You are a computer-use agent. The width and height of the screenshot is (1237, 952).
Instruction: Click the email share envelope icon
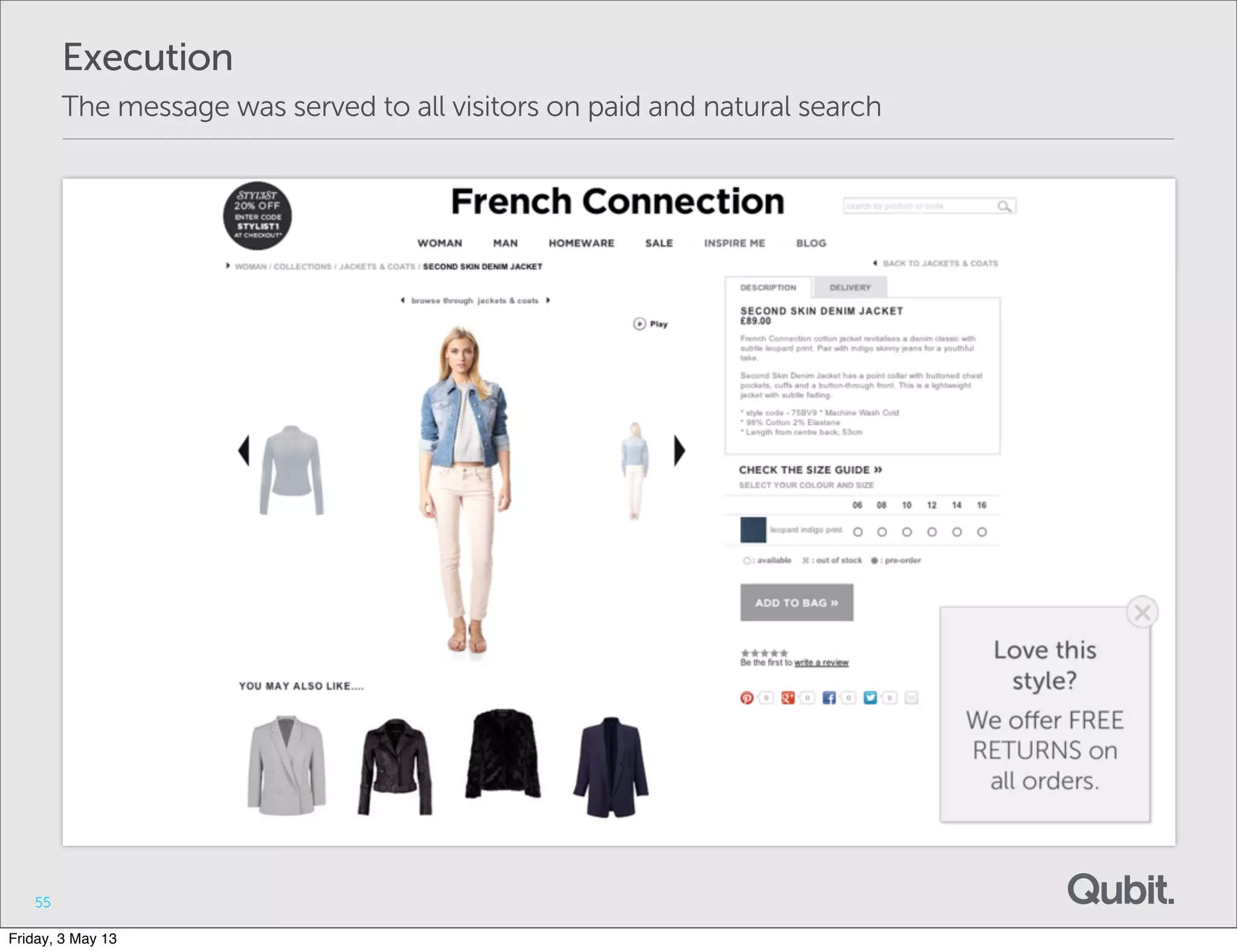coord(911,698)
